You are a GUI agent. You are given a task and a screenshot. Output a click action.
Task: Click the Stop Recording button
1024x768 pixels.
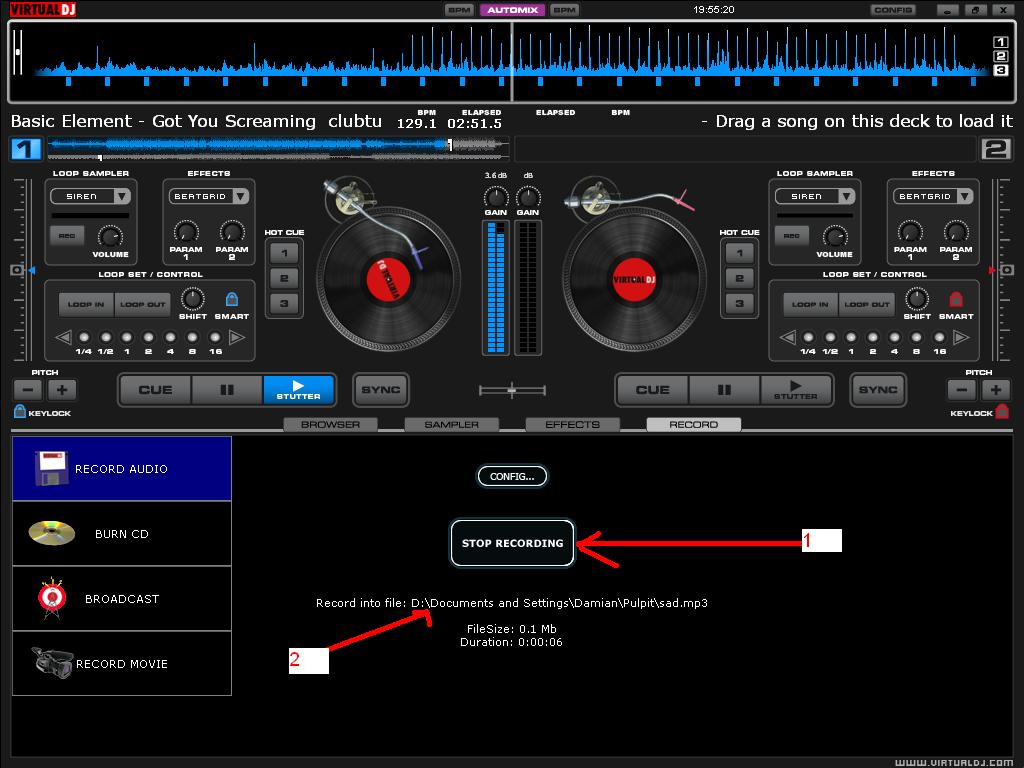(x=513, y=543)
